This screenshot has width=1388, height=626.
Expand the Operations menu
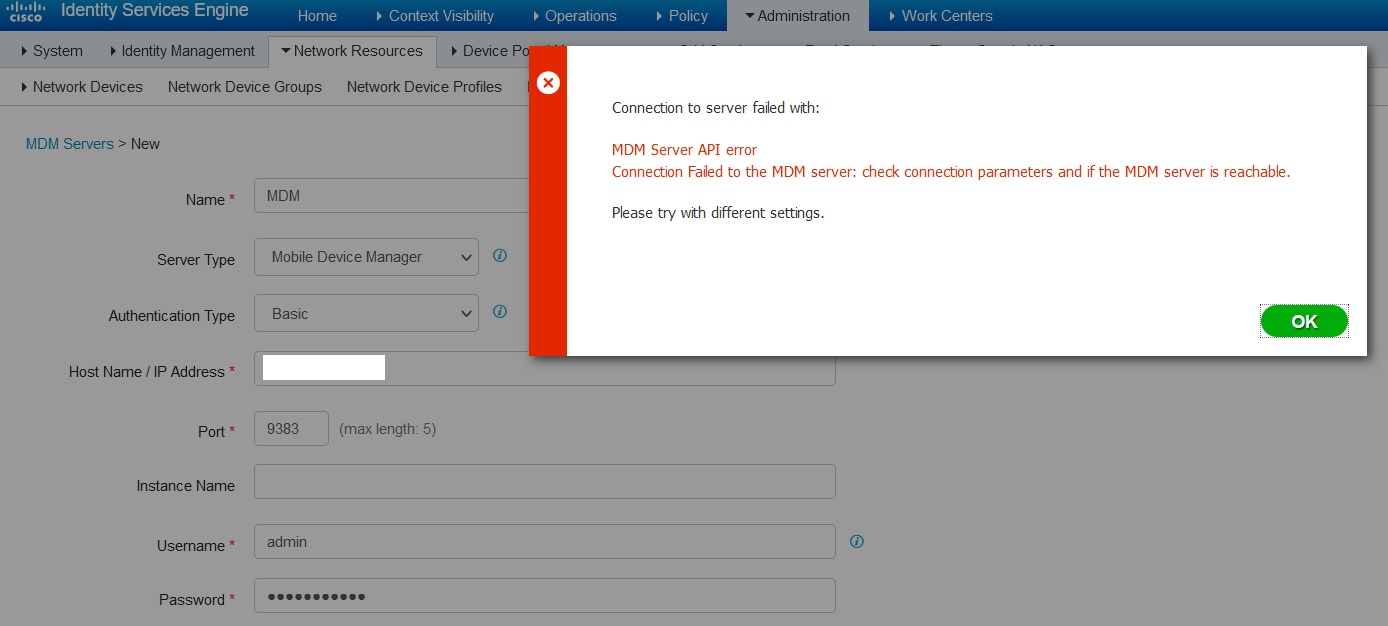click(x=575, y=16)
